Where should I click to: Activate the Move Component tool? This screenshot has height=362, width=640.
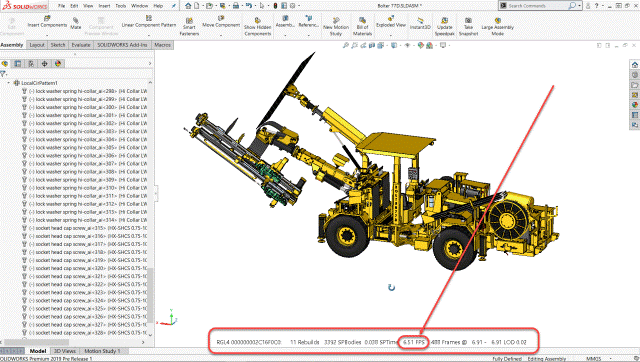(221, 22)
